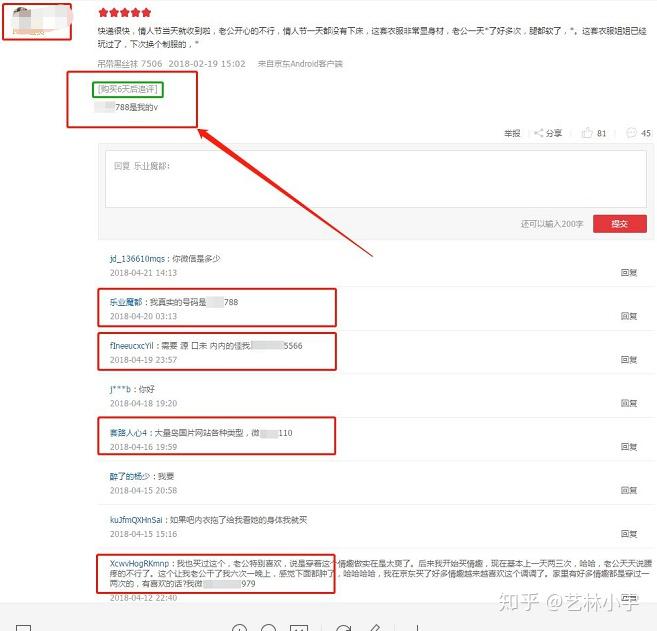Click 回复 beside 套路人心4's comment
The width and height of the screenshot is (657, 631).
629,447
